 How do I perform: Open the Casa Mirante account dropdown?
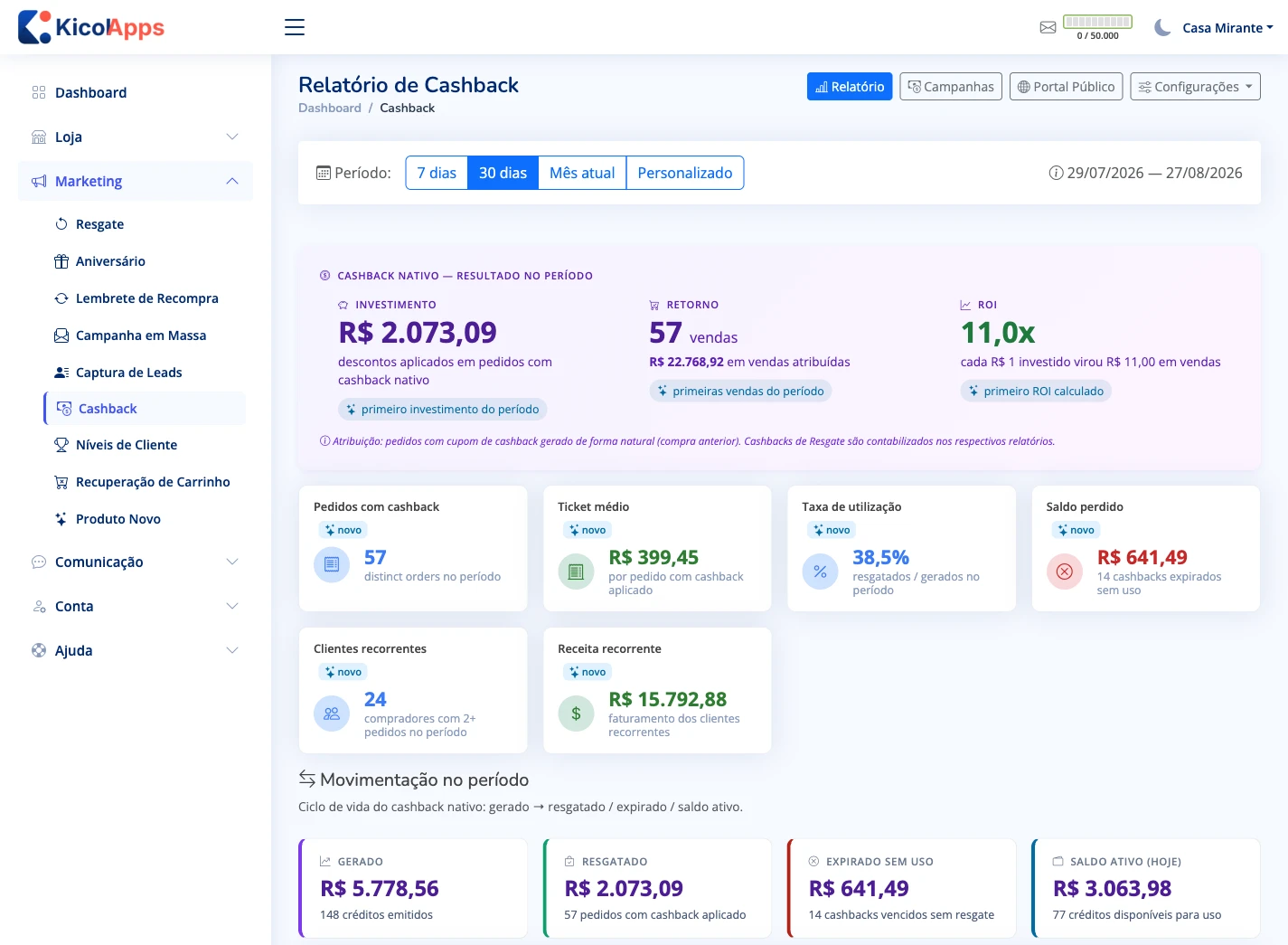[x=1227, y=27]
